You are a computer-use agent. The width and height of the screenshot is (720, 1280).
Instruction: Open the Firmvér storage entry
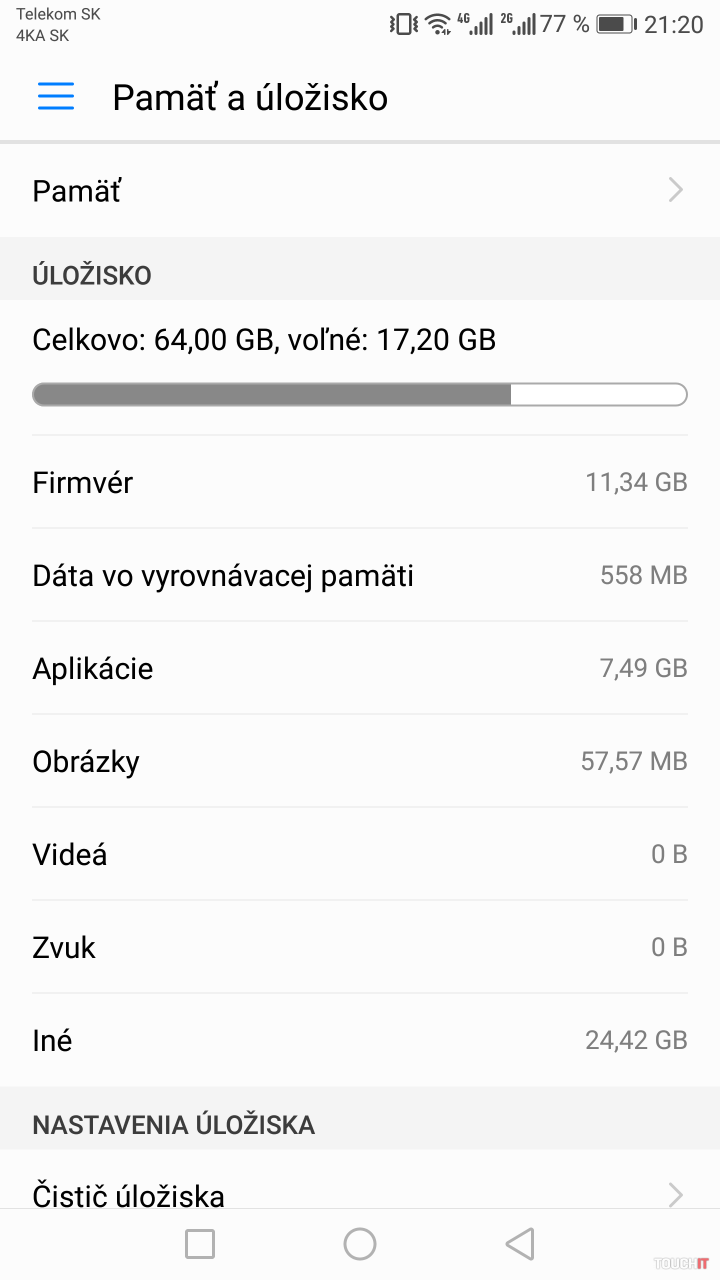pyautogui.click(x=360, y=482)
